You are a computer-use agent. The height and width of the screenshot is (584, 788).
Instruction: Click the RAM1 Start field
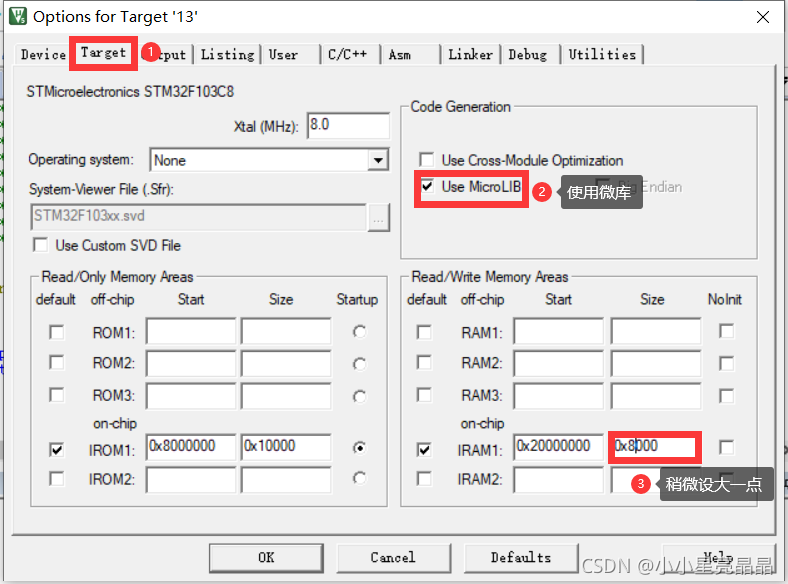pyautogui.click(x=558, y=331)
